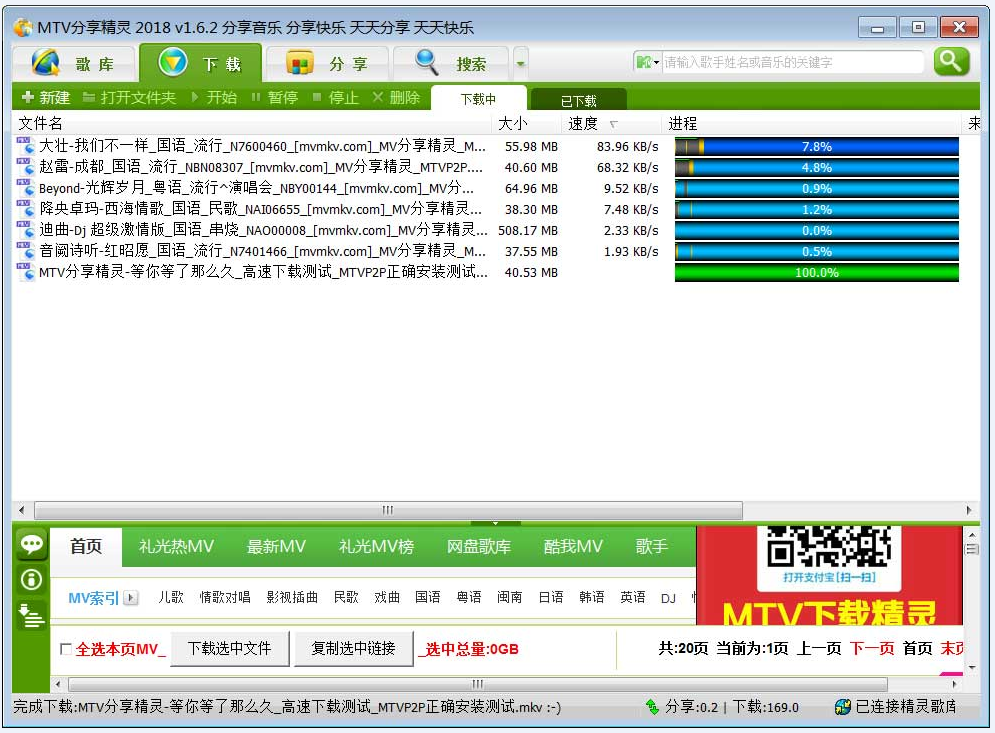Viewport: 995px width, 733px height.
Task: Select the download queue icon in sidebar
Action: click(31, 615)
